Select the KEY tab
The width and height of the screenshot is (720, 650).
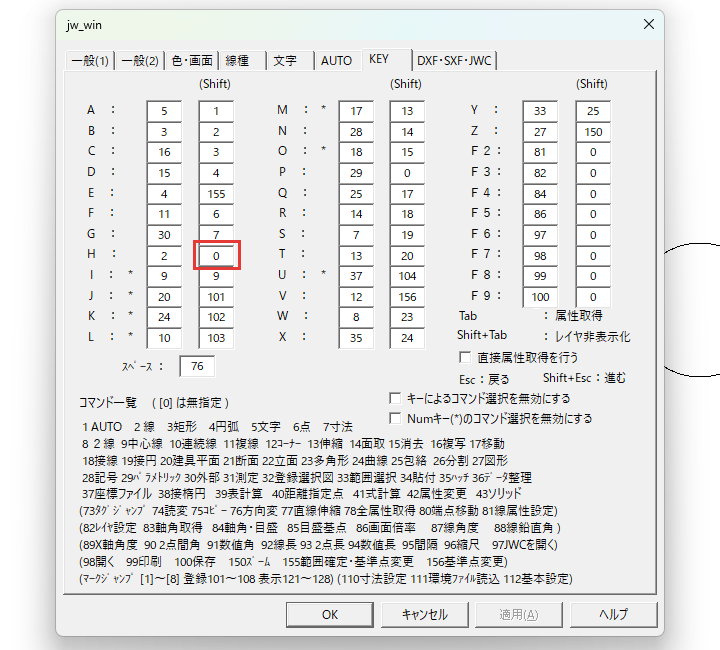pos(387,59)
